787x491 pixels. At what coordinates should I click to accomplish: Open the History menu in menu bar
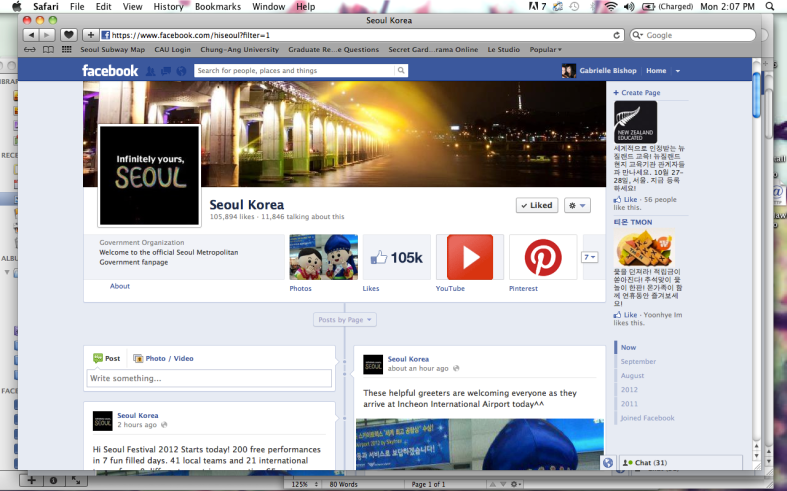(168, 7)
